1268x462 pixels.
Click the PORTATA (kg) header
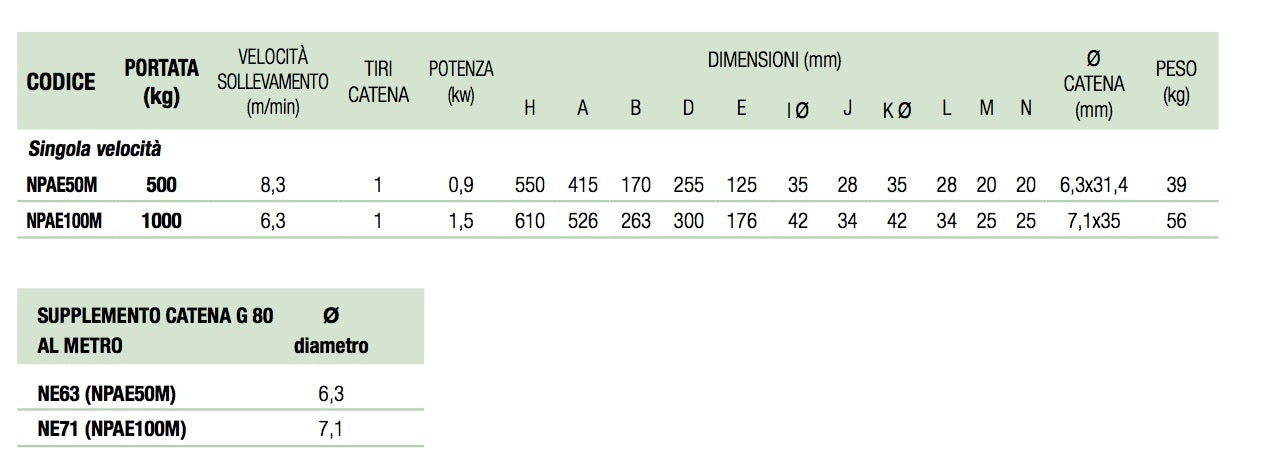(164, 84)
